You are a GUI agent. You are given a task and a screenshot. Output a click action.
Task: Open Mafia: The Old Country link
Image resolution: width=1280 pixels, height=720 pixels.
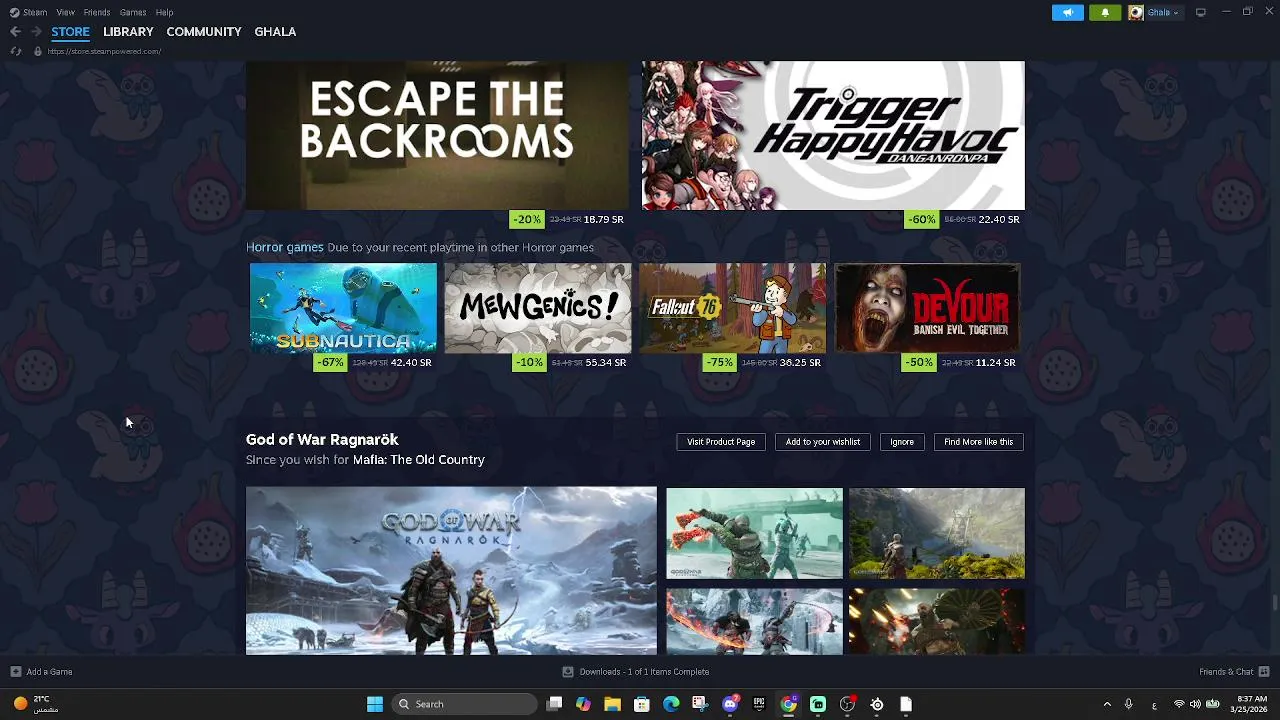click(418, 460)
